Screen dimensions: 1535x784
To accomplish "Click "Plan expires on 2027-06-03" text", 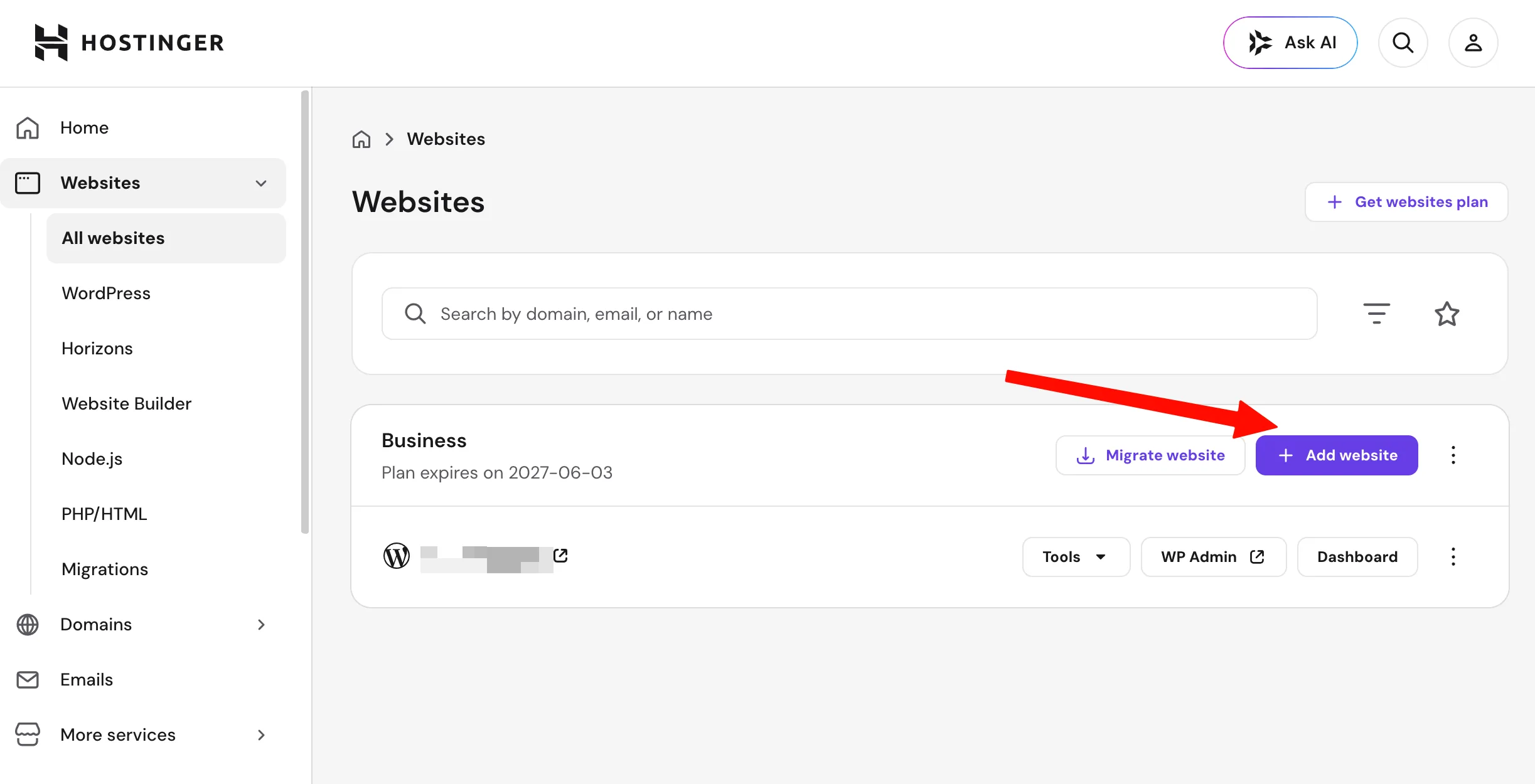I will tap(497, 473).
